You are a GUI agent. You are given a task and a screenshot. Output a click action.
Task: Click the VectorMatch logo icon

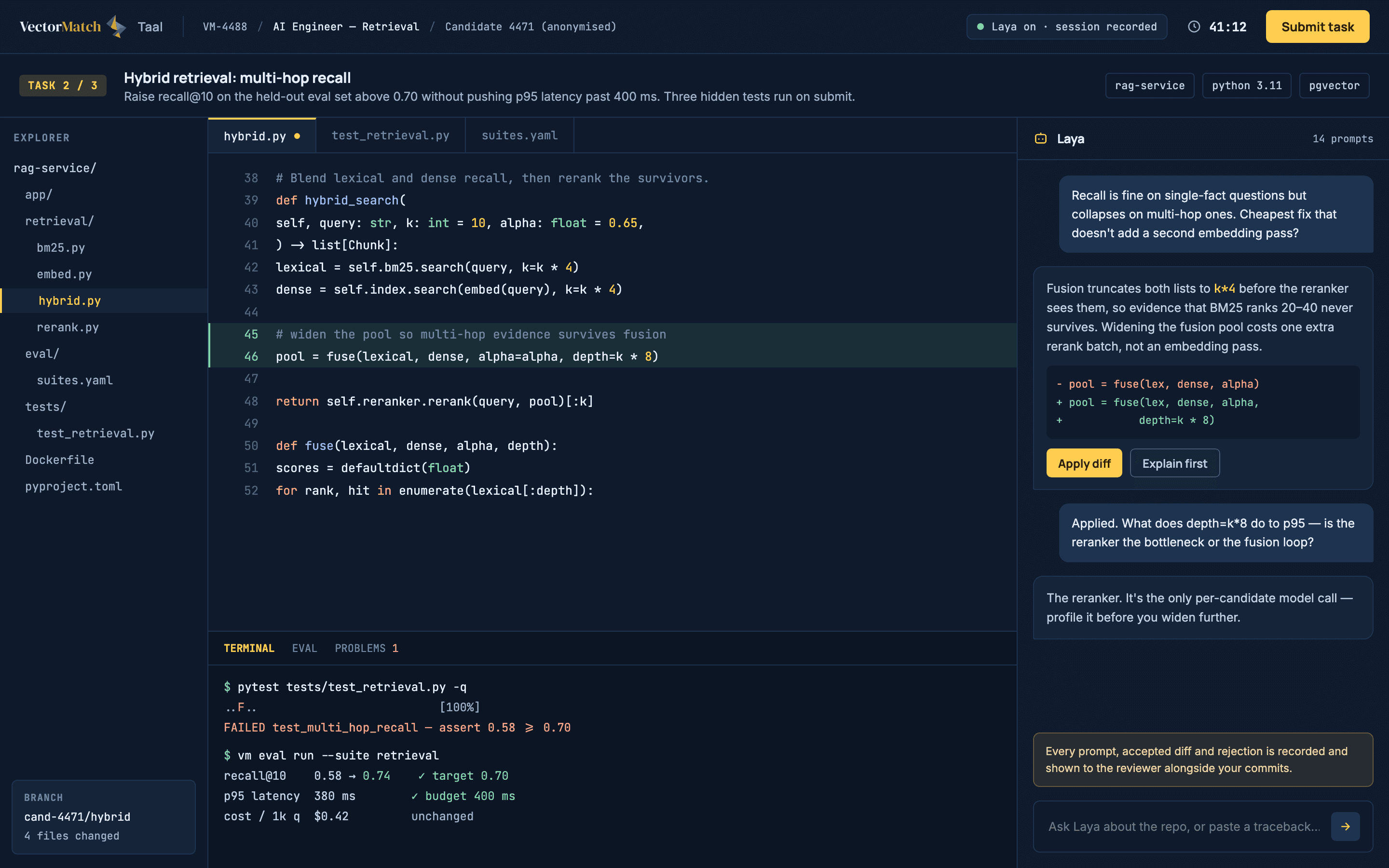117,27
